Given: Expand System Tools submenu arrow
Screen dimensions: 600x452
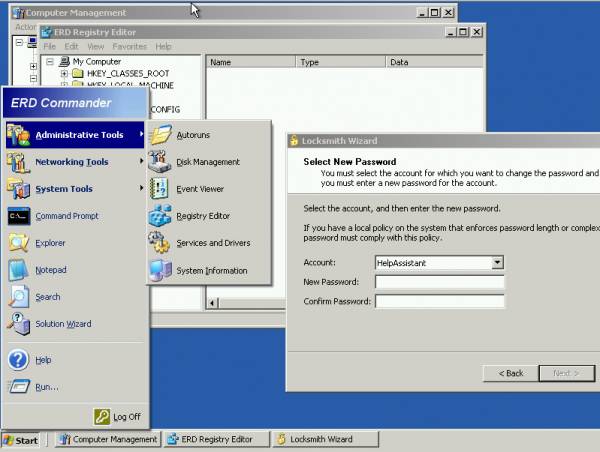Looking at the screenshot, I should click(141, 188).
